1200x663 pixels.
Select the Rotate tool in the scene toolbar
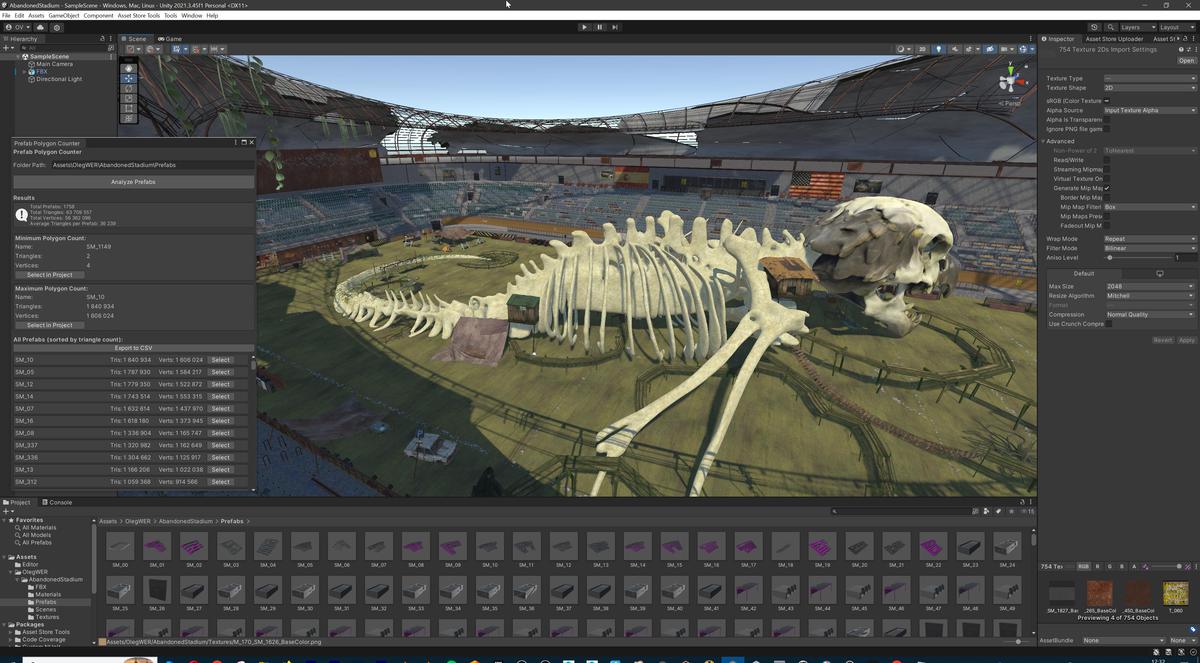coord(129,89)
